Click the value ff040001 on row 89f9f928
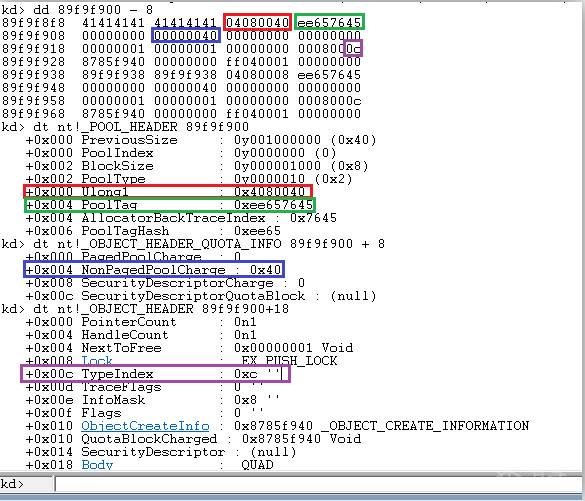The height and width of the screenshot is (501, 585). pyautogui.click(x=257, y=62)
